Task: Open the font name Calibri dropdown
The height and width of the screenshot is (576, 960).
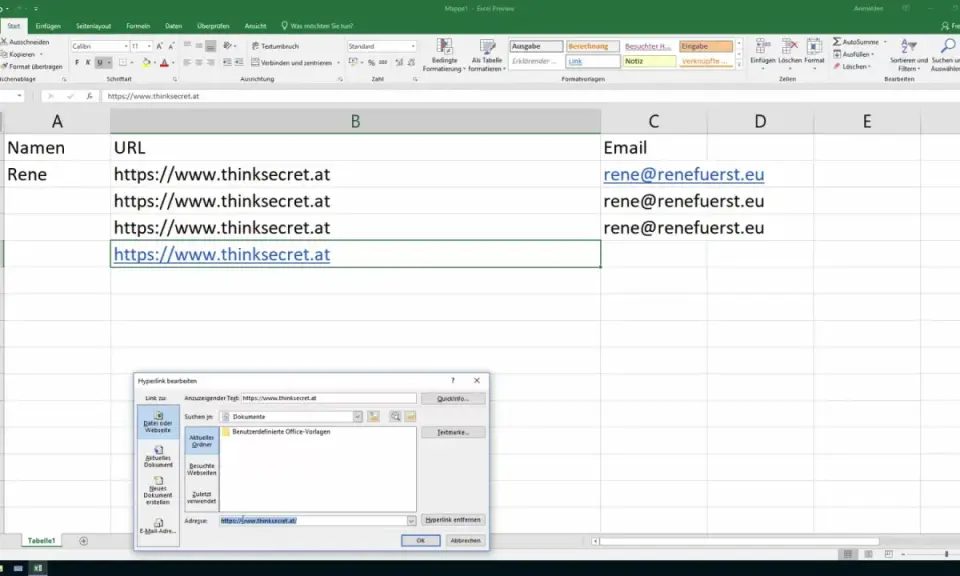Action: (126, 46)
